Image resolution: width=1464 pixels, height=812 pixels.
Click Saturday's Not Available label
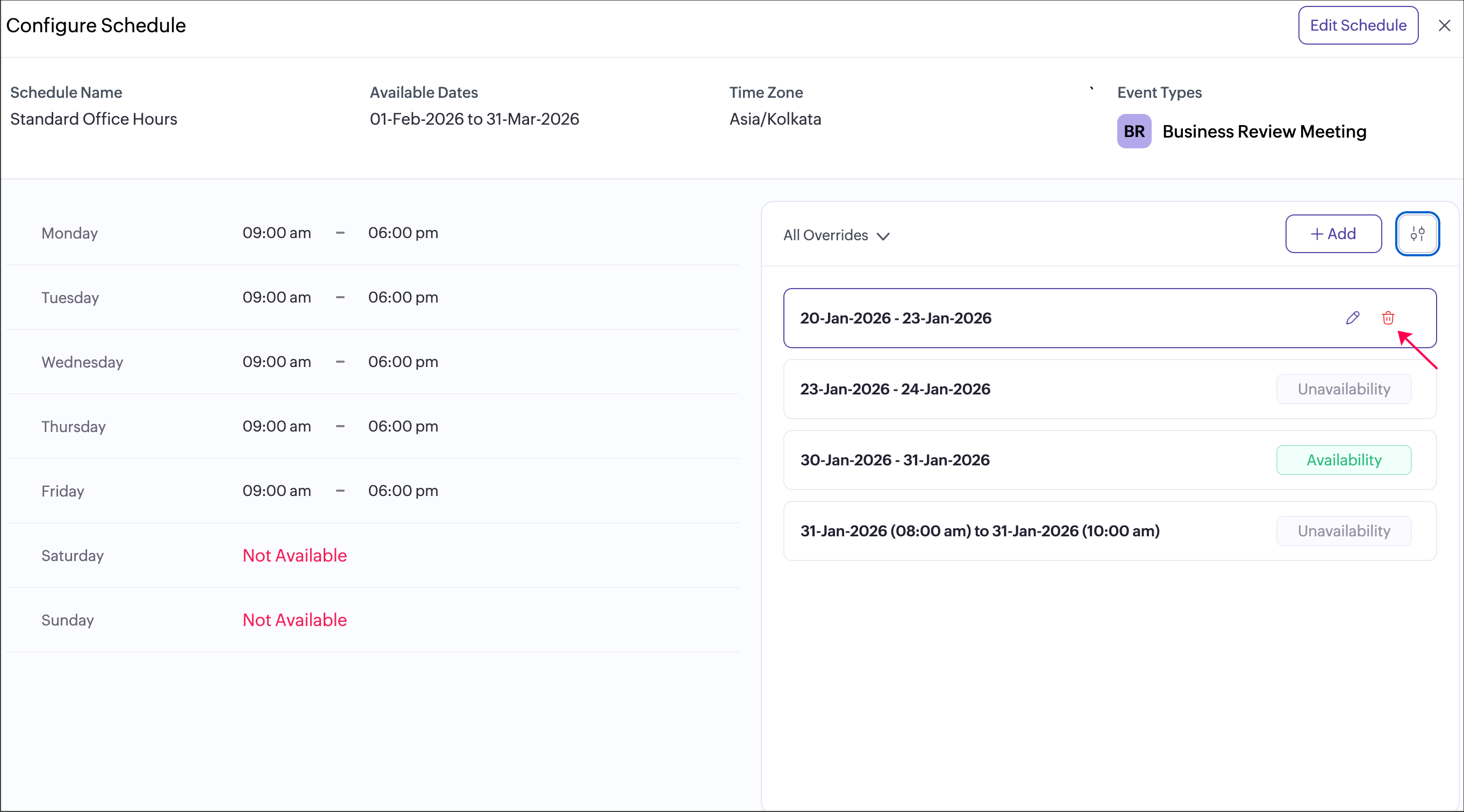click(295, 555)
